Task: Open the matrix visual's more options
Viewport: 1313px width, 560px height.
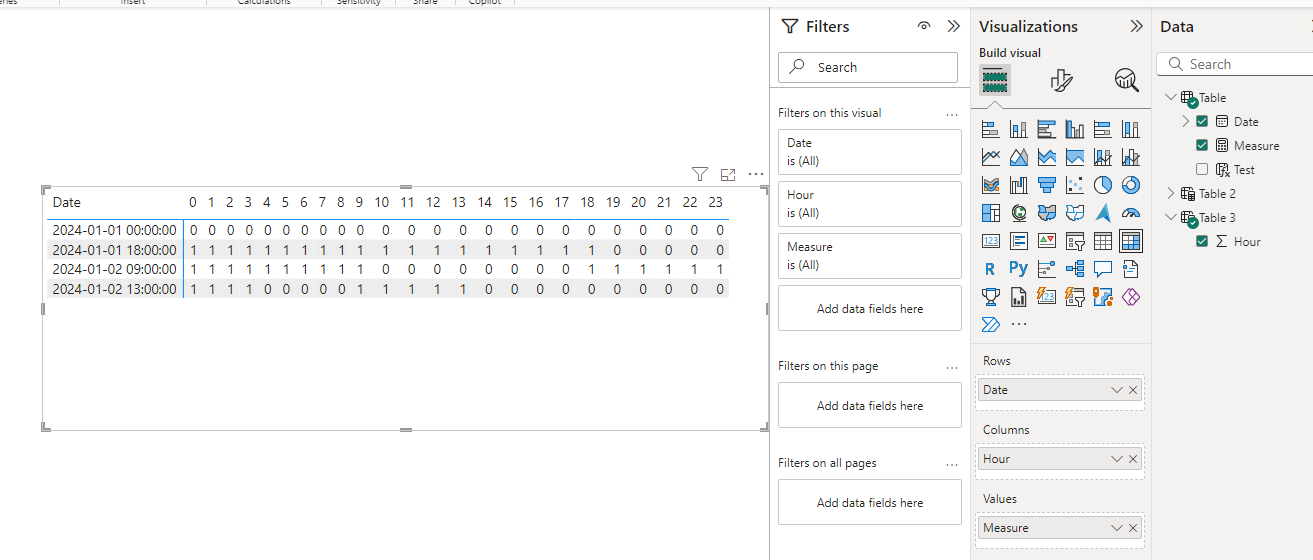Action: pos(756,174)
